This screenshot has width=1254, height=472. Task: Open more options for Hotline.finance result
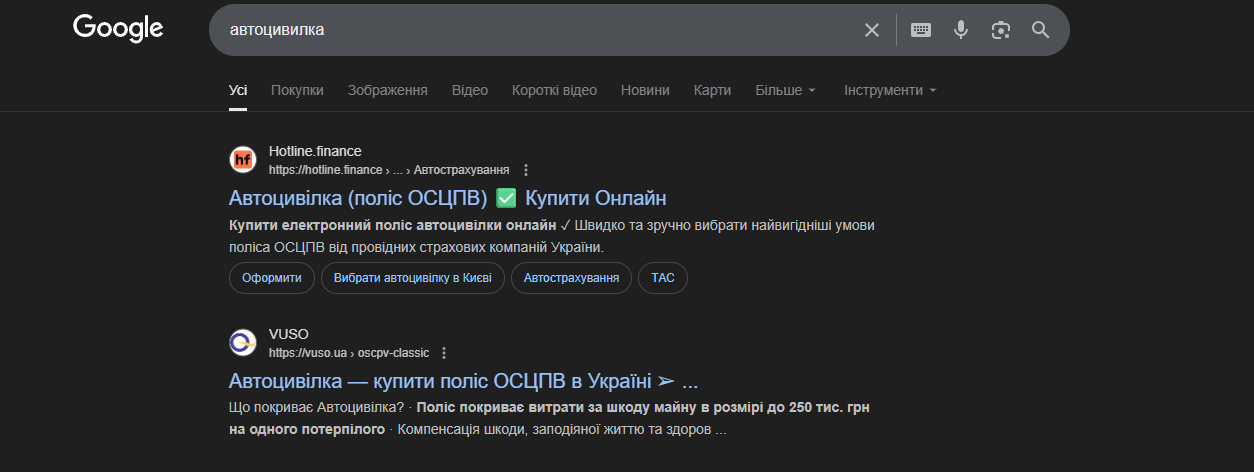[x=527, y=170]
